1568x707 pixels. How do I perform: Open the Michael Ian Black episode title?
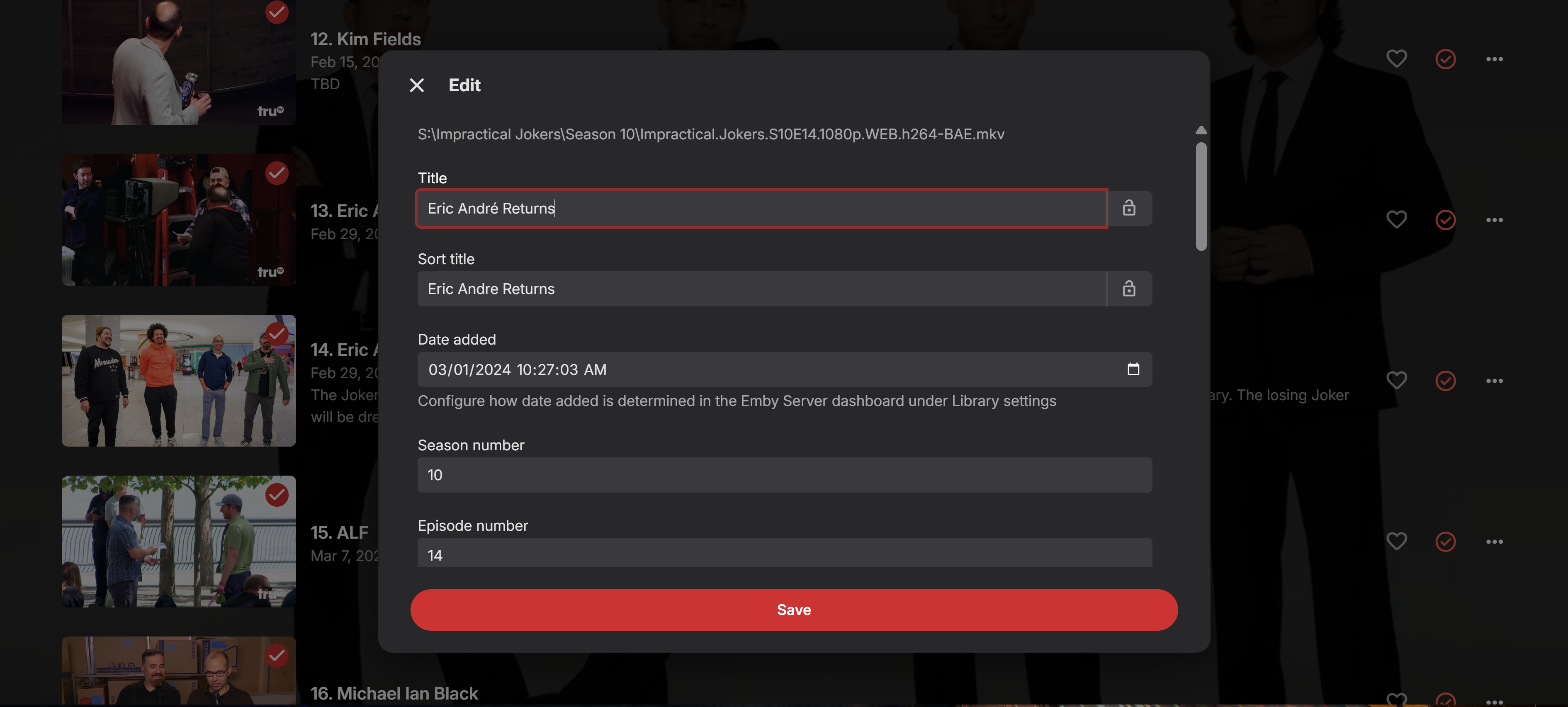click(394, 693)
